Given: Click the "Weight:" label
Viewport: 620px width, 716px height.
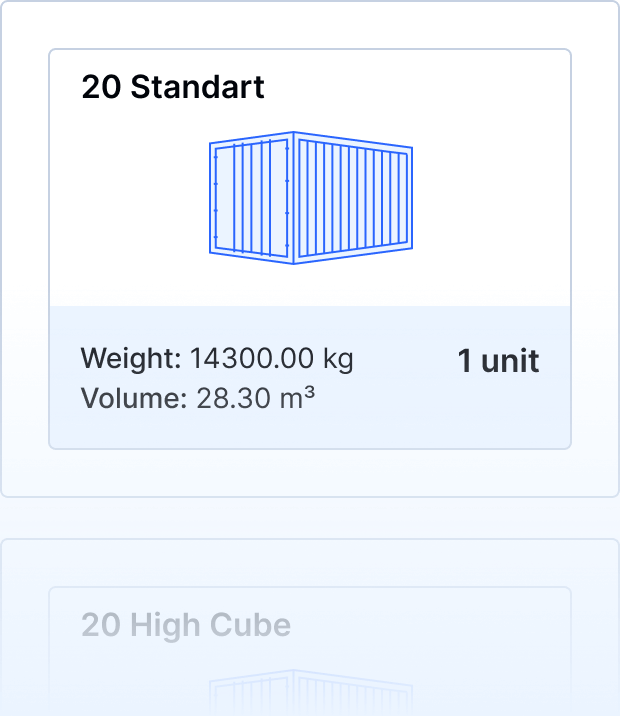Looking at the screenshot, I should click(x=131, y=358).
